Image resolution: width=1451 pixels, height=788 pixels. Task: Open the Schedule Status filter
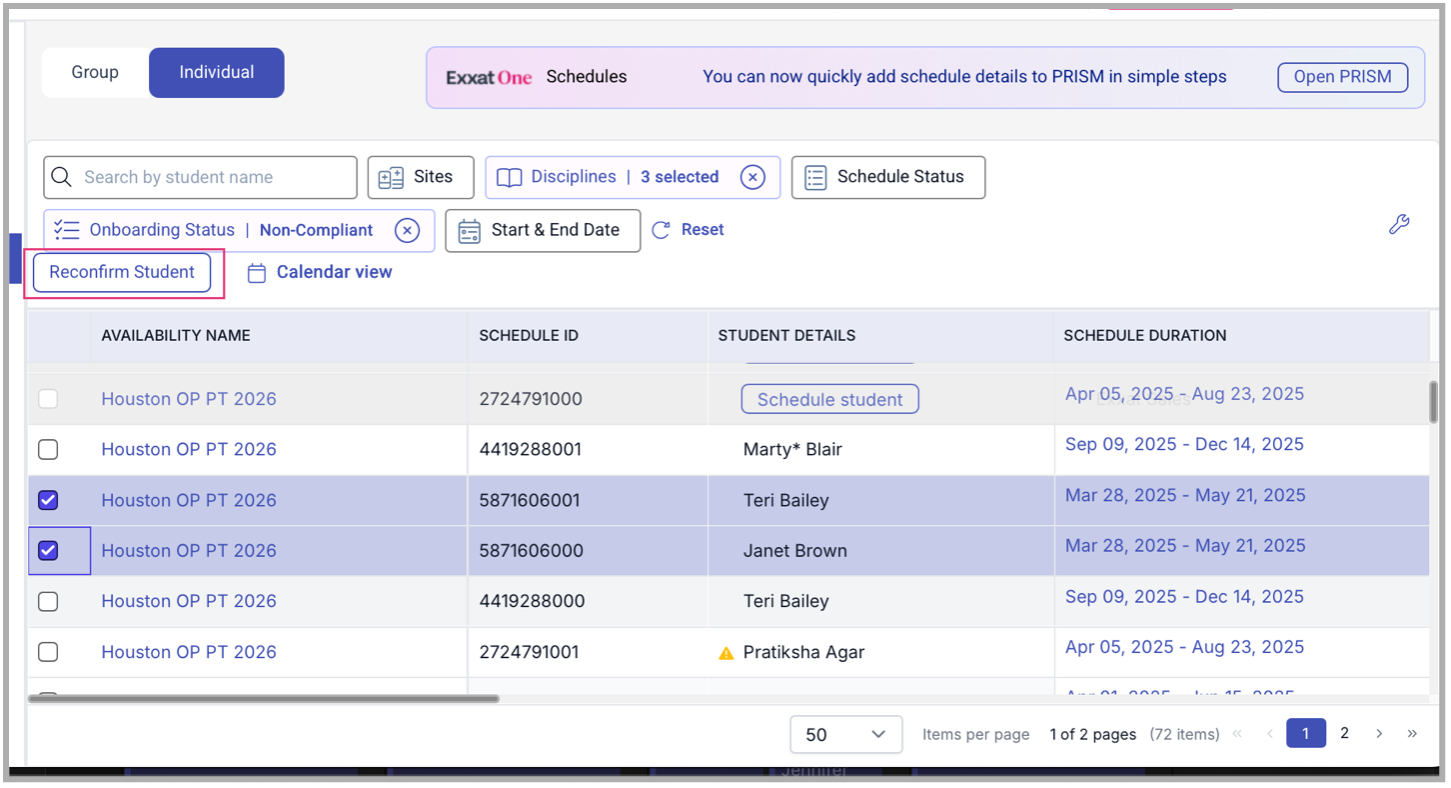[887, 177]
